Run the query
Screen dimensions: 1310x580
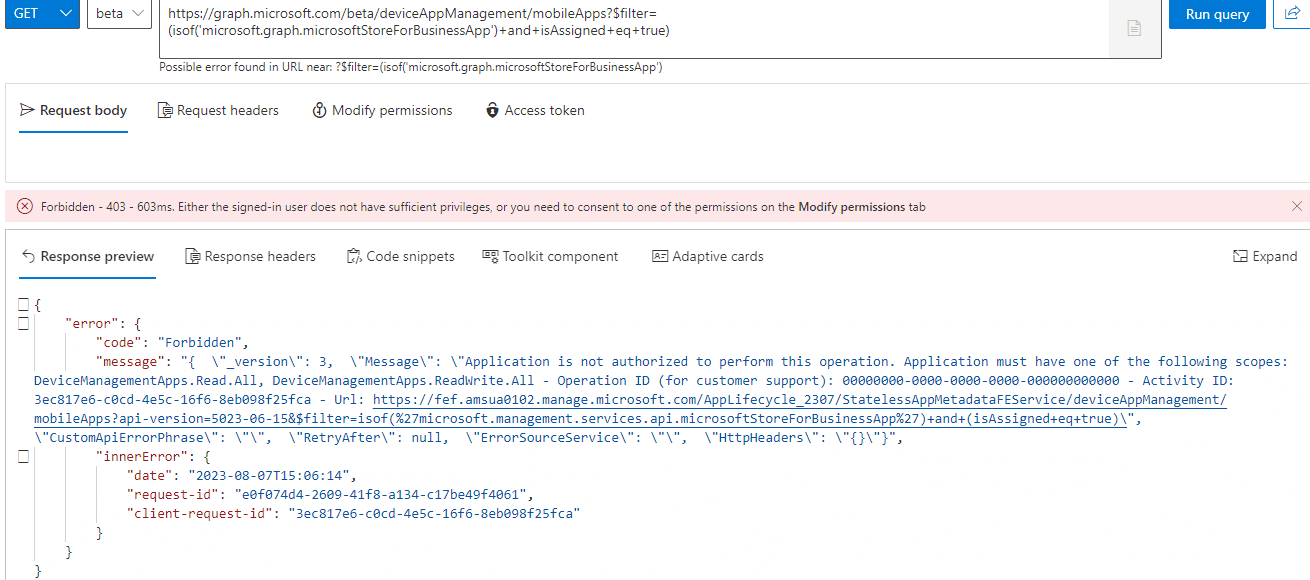1217,14
